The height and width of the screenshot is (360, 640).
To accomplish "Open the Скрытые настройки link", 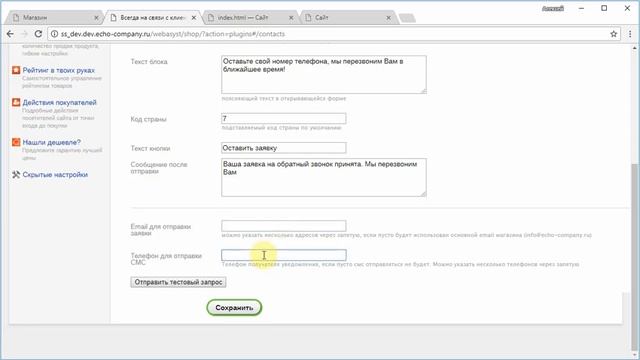I will click(55, 175).
